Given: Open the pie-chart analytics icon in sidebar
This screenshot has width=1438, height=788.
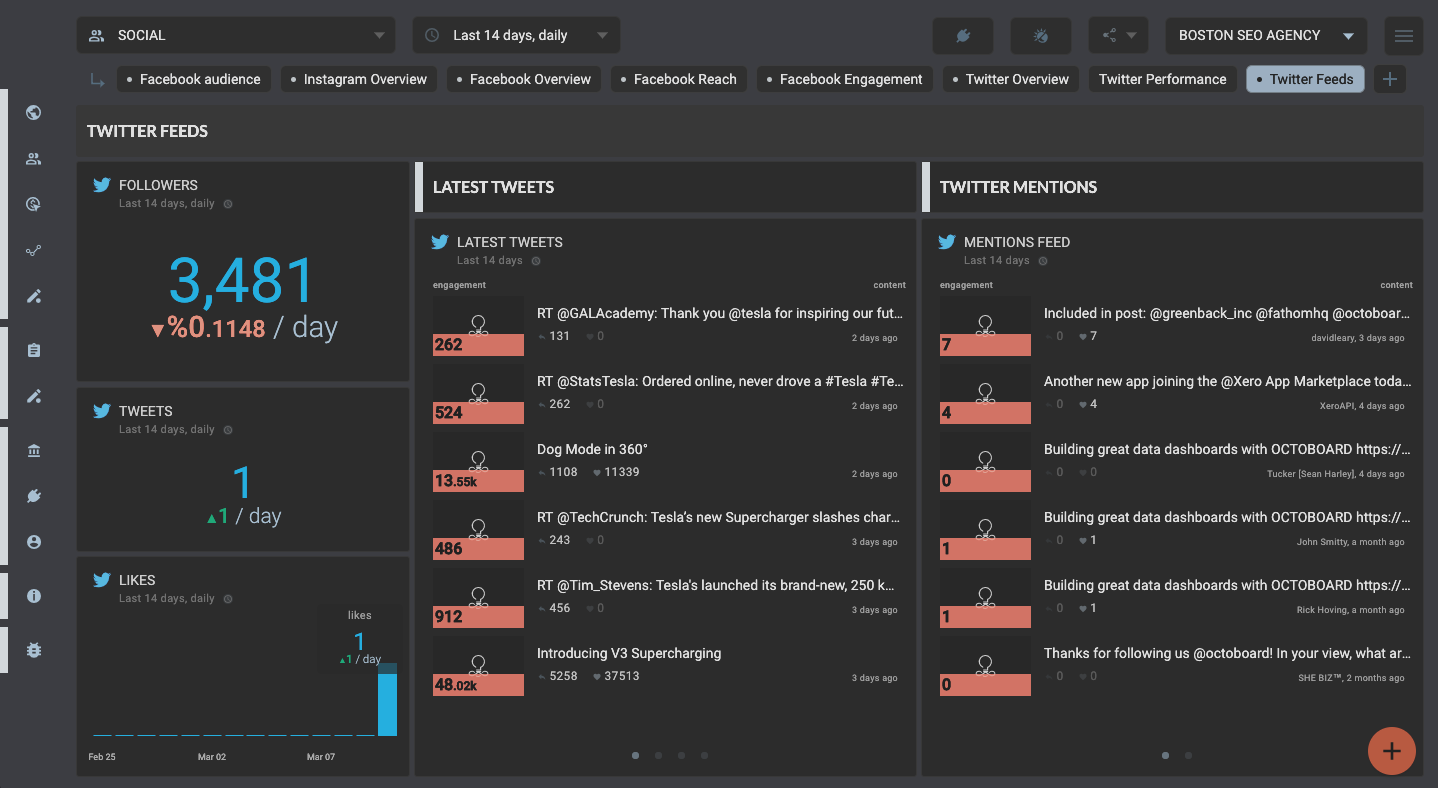Looking at the screenshot, I should (33, 204).
